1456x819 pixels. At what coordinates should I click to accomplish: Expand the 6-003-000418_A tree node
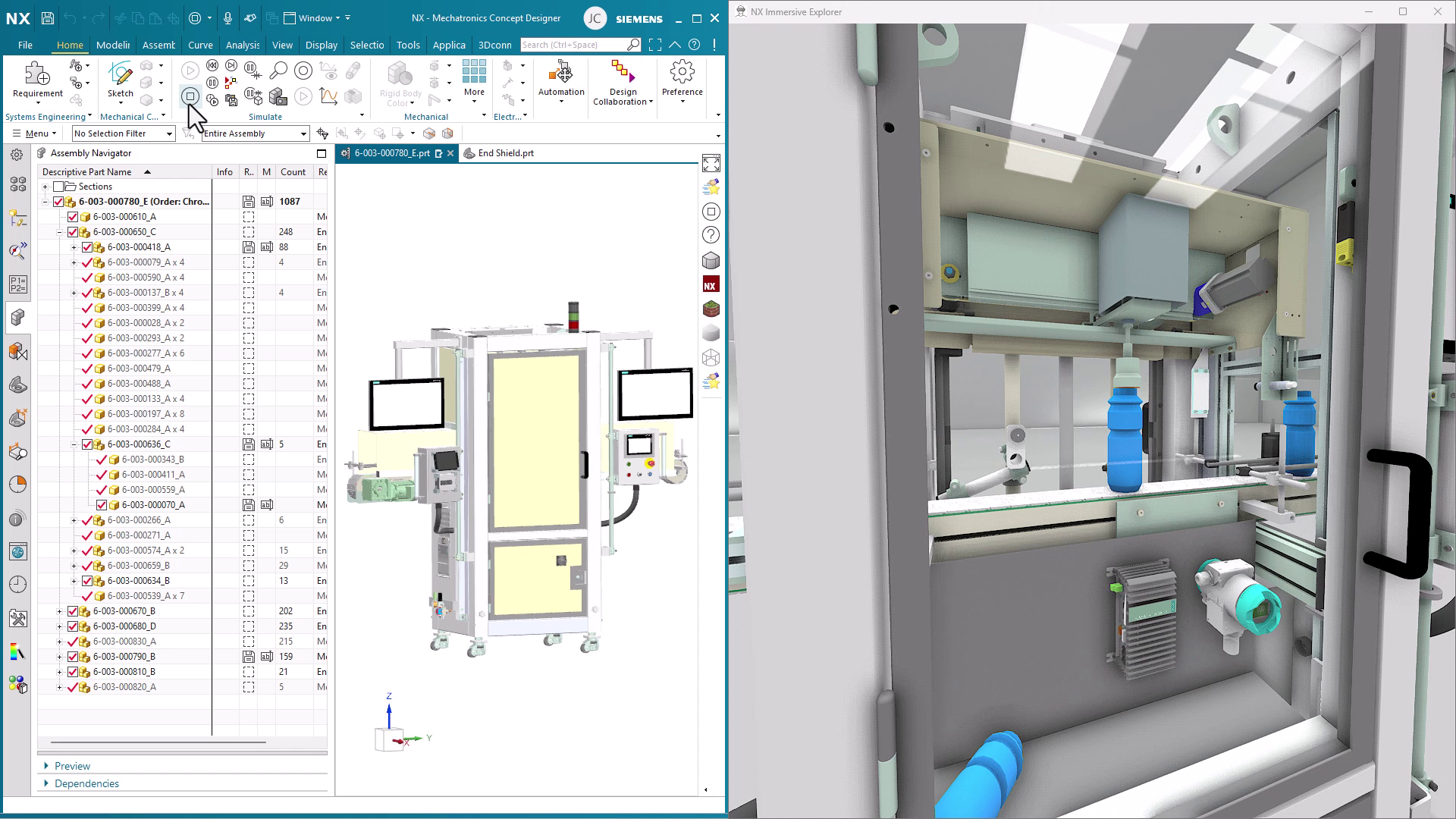[x=72, y=246]
